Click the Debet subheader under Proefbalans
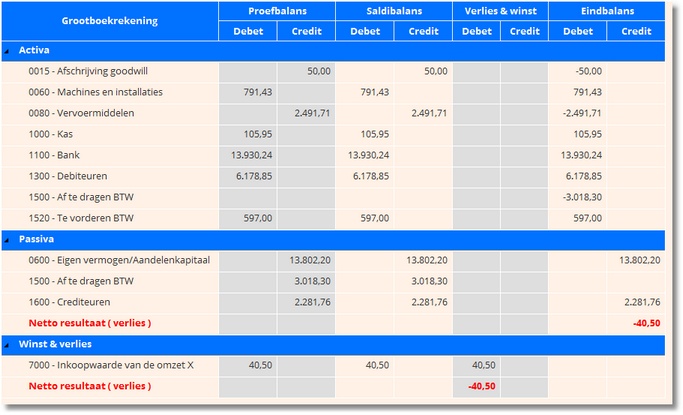This screenshot has width=683, height=415. click(248, 32)
